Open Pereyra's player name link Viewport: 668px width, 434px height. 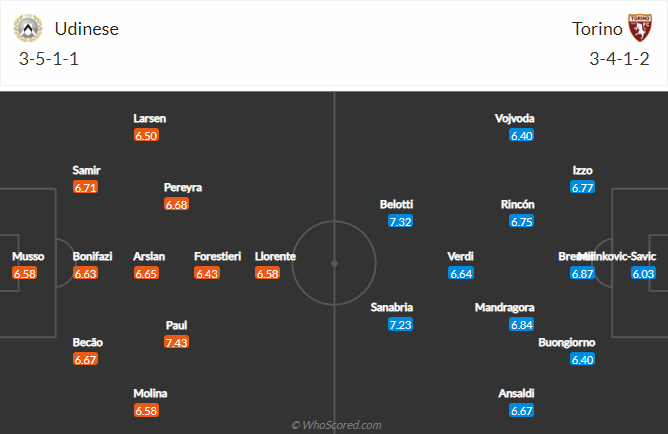tap(183, 187)
